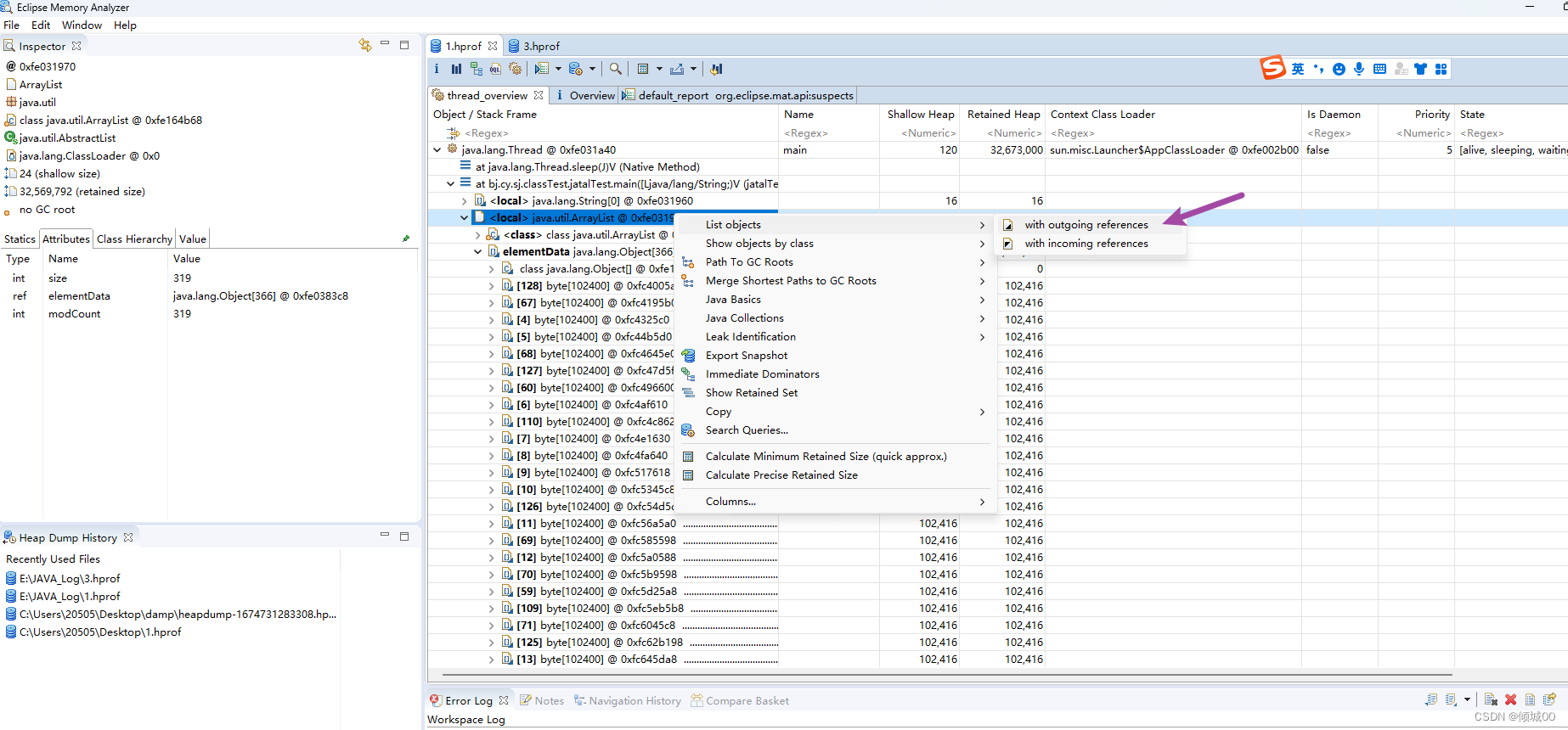Select Show Retained Set menu entry

tap(751, 392)
